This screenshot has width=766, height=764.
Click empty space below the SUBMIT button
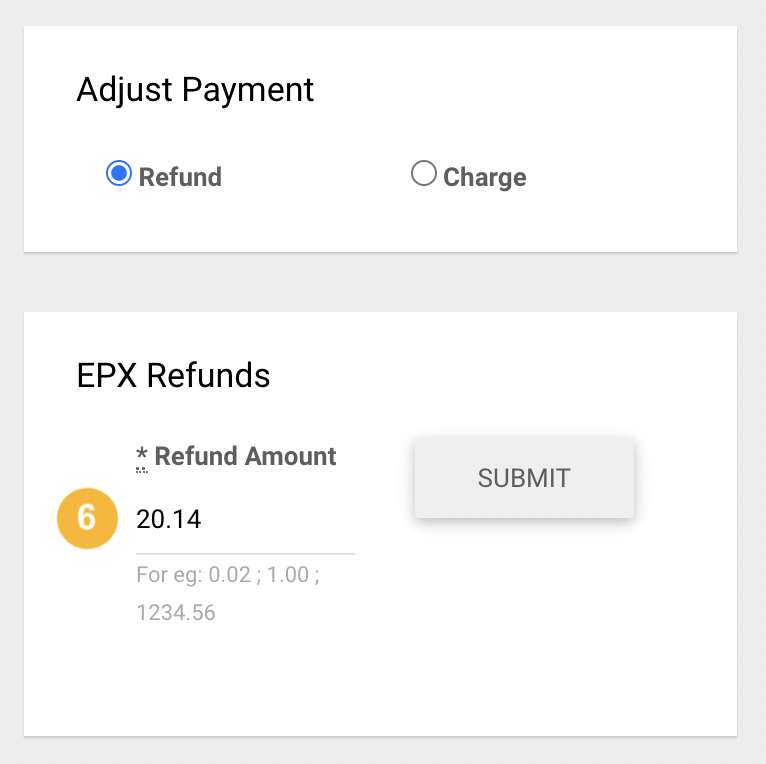(x=524, y=611)
